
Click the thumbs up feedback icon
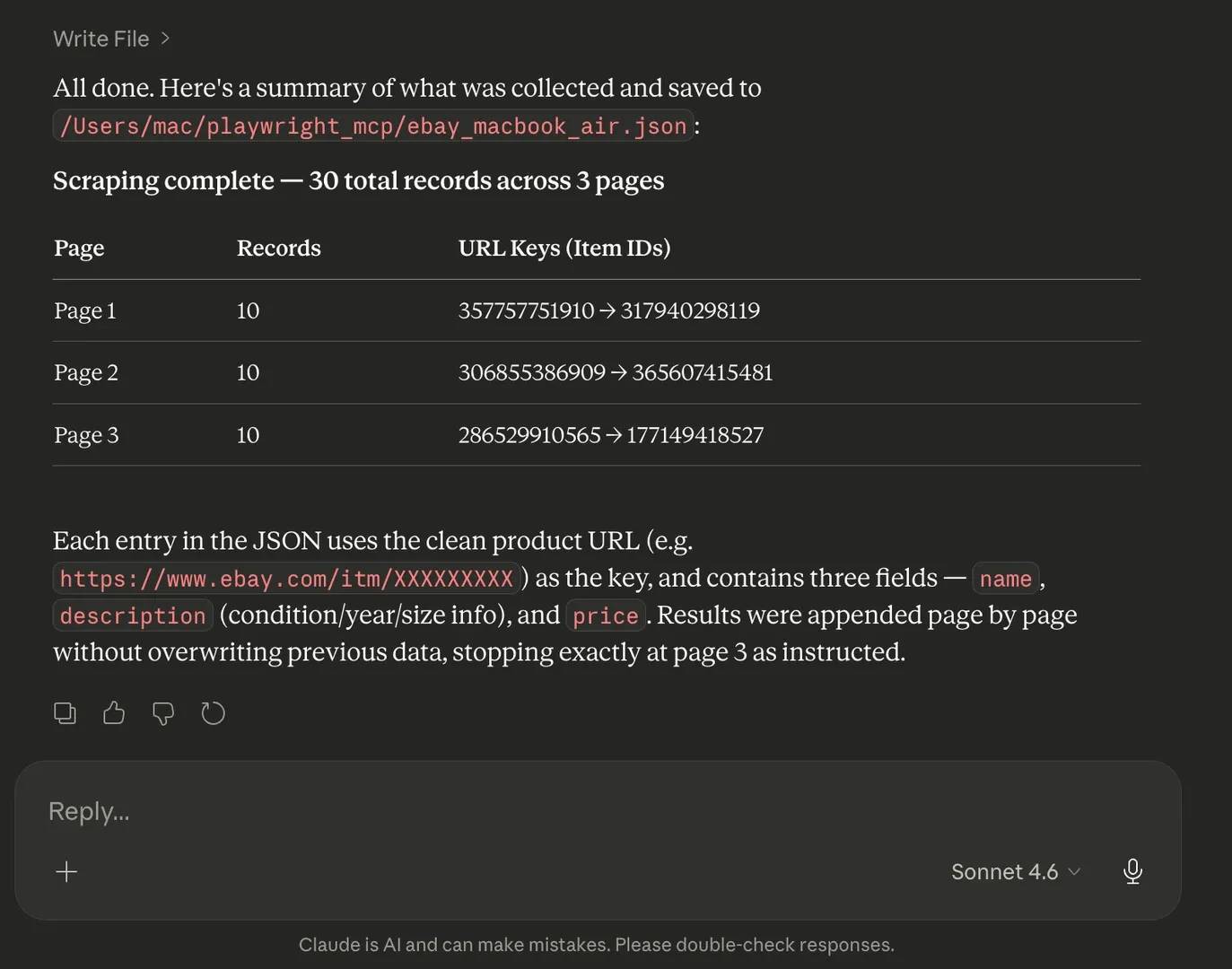(x=114, y=713)
